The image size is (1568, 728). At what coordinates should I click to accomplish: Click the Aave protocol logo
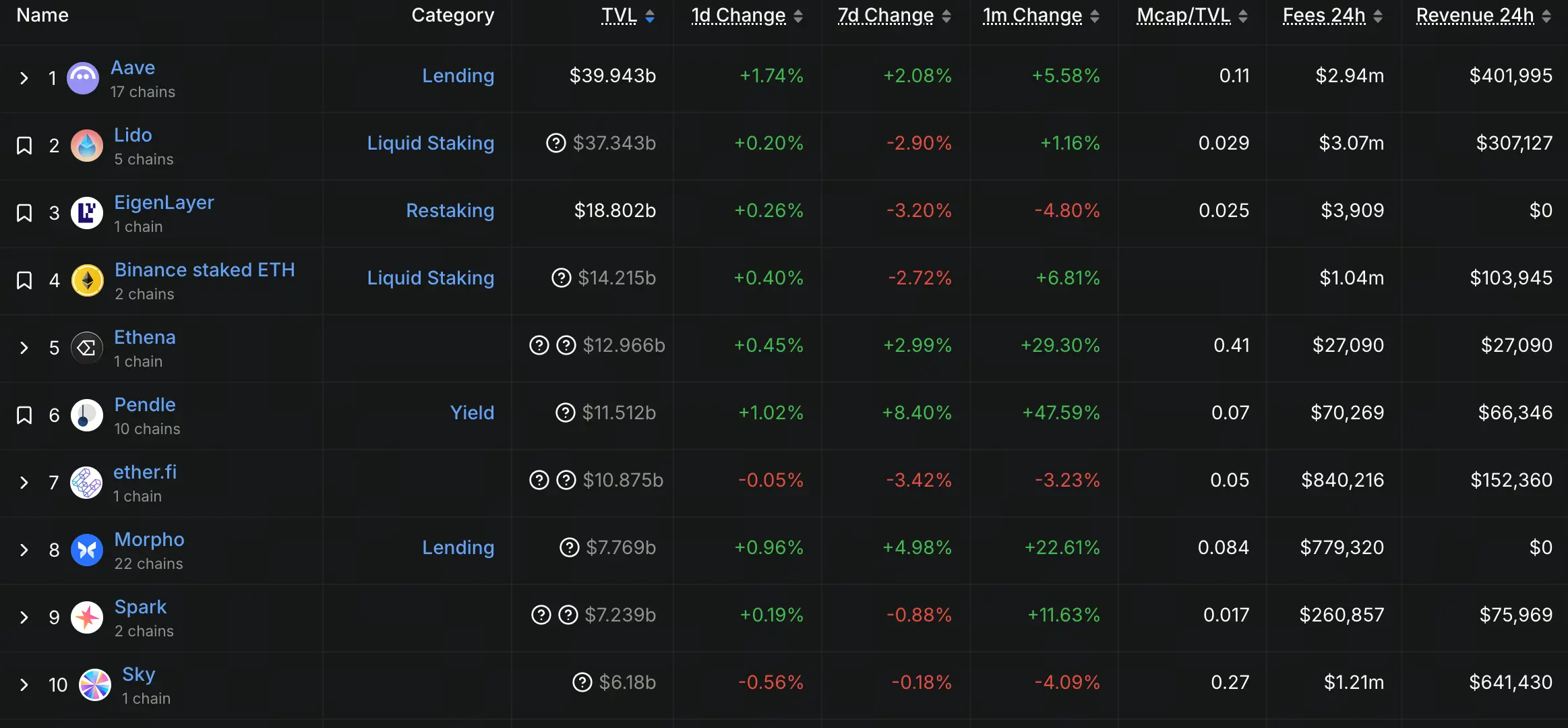(x=83, y=78)
